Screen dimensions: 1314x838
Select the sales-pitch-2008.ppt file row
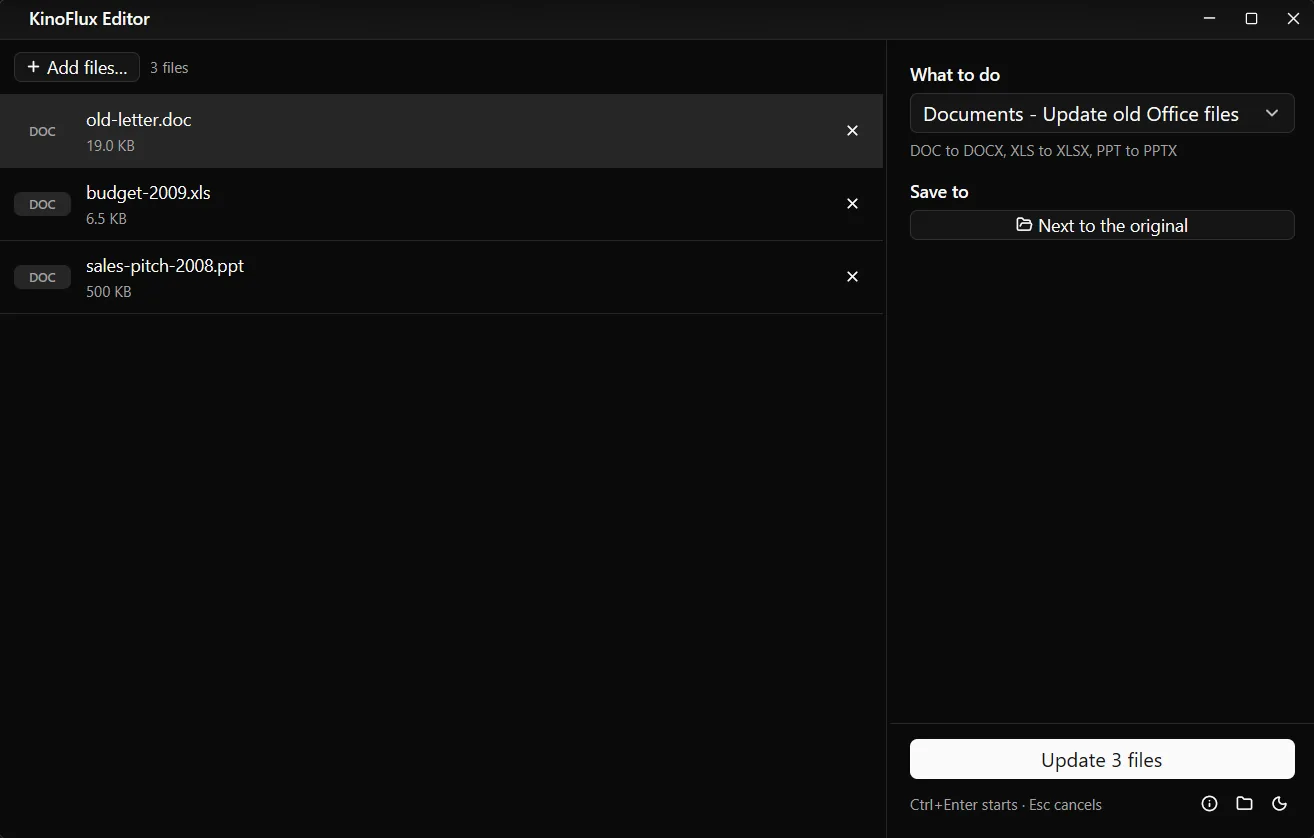[x=441, y=277]
